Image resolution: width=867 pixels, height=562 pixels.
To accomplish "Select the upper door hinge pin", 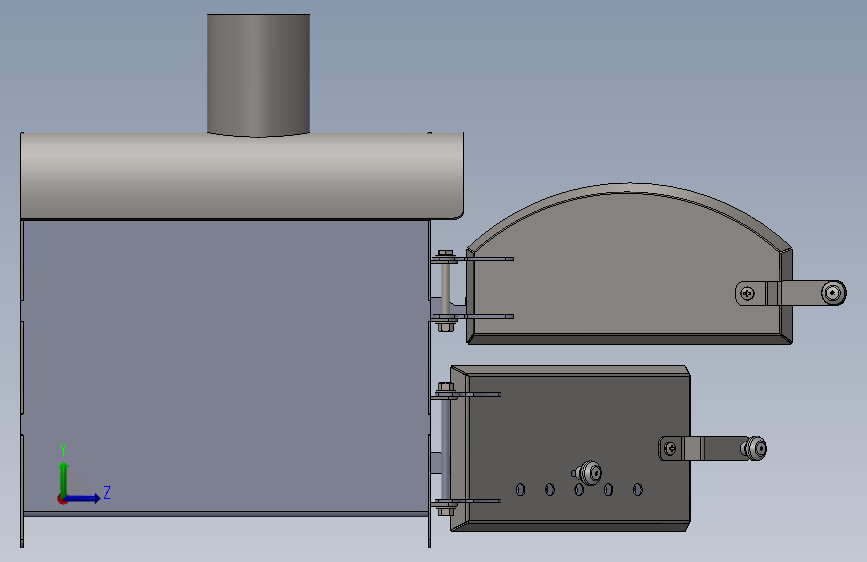I will tap(445, 290).
